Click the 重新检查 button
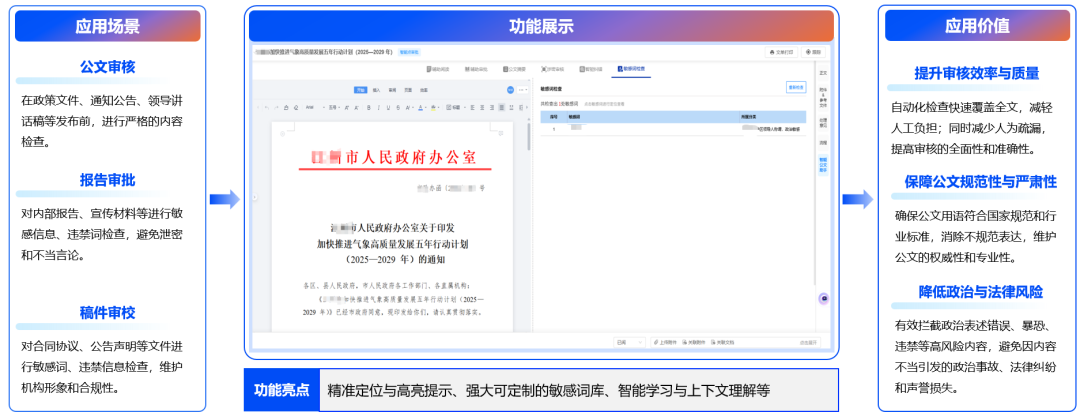1080x416 pixels. (x=796, y=87)
